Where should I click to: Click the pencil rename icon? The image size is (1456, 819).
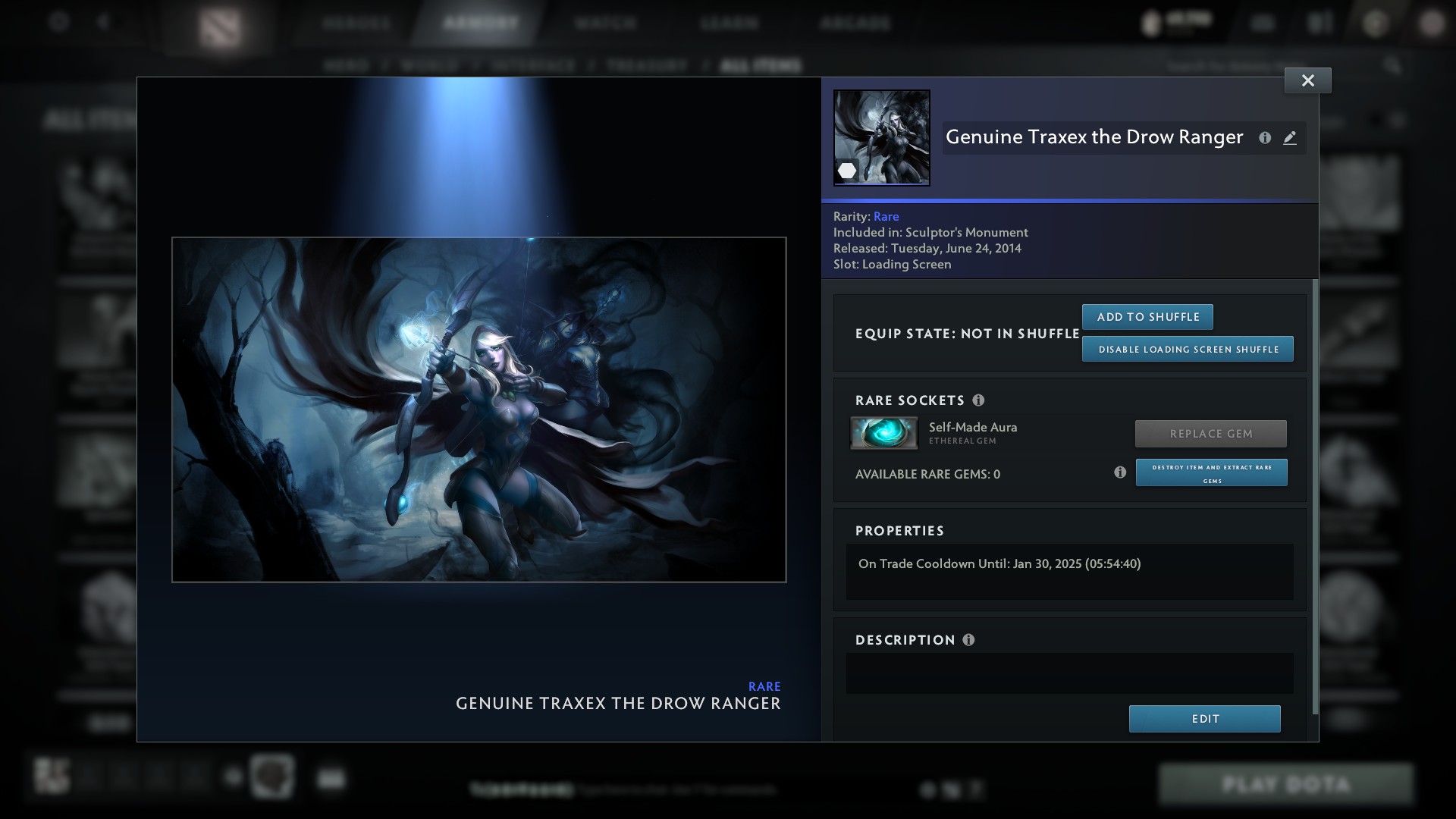pyautogui.click(x=1290, y=138)
